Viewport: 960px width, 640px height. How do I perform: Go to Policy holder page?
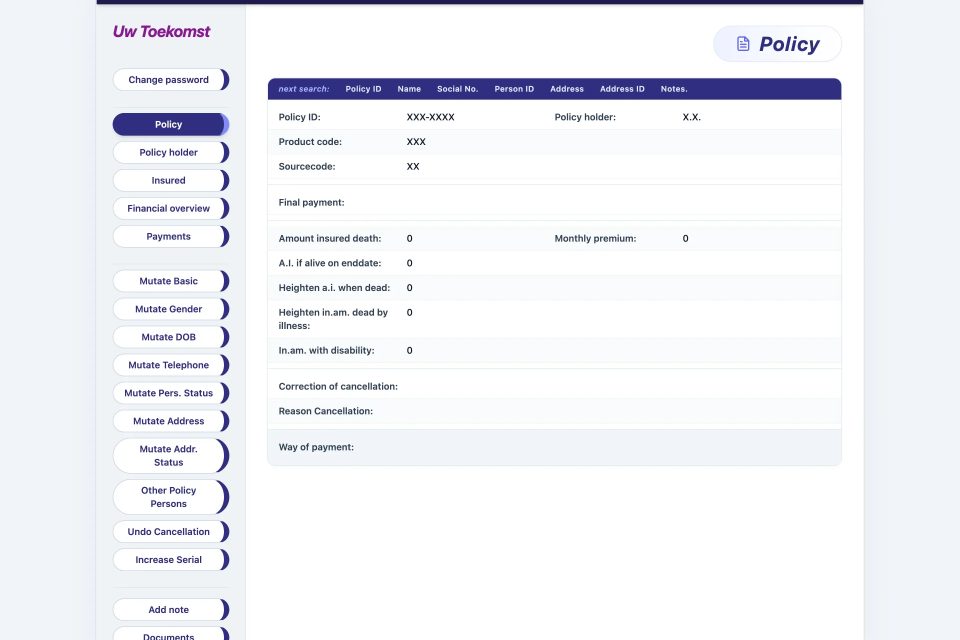point(170,152)
